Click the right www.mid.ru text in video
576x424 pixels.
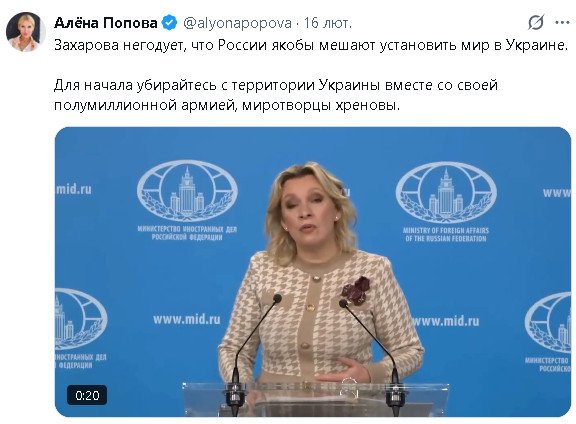pos(446,321)
